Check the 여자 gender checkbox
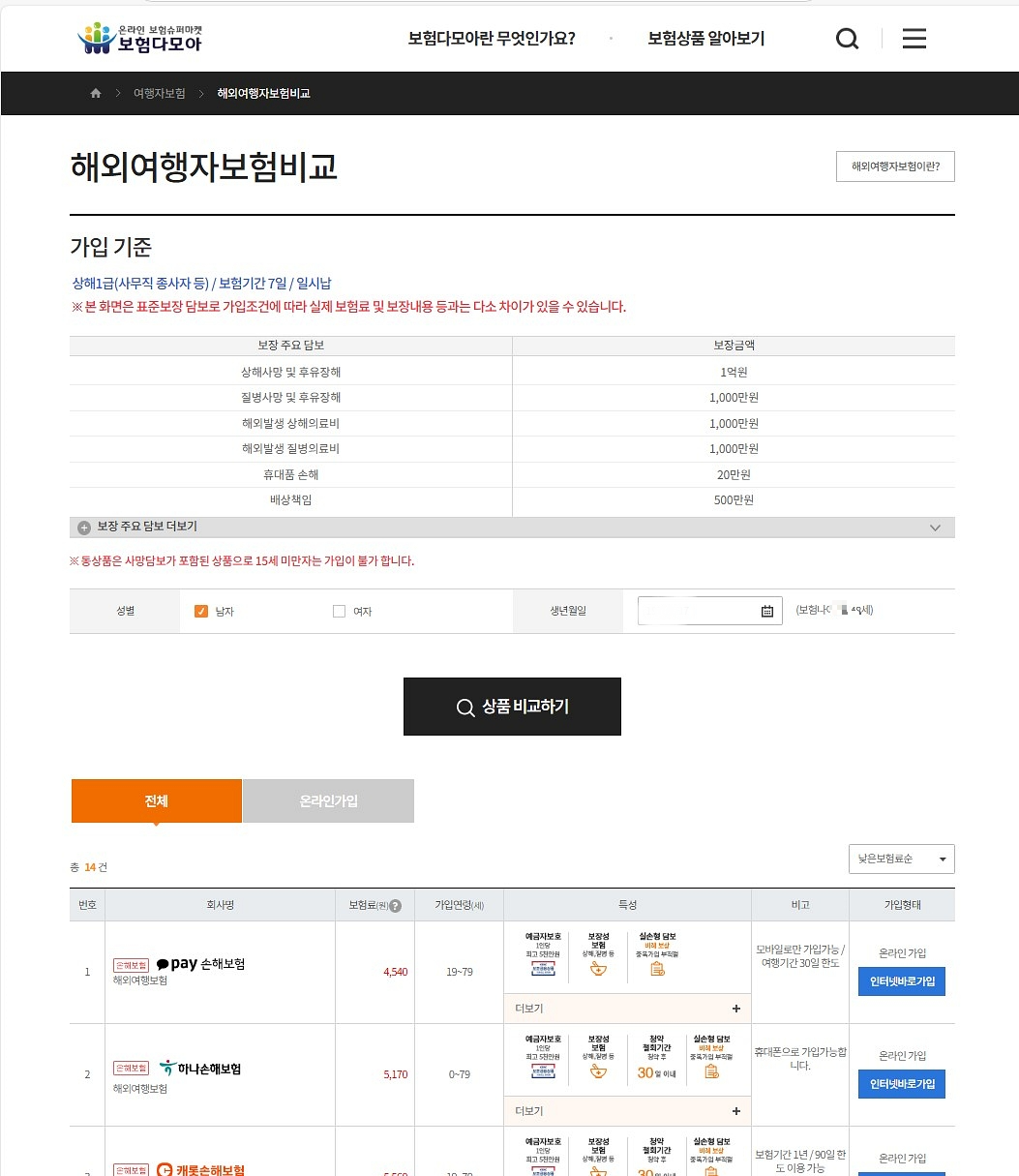The width and height of the screenshot is (1019, 1176). coord(339,611)
